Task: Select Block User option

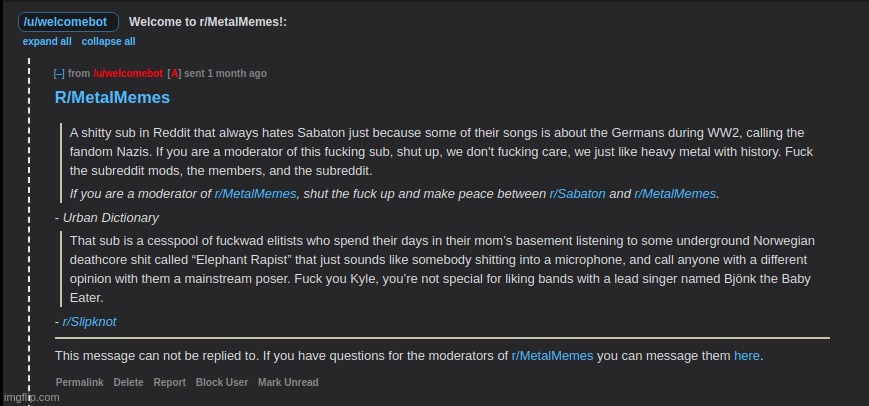Action: click(222, 383)
